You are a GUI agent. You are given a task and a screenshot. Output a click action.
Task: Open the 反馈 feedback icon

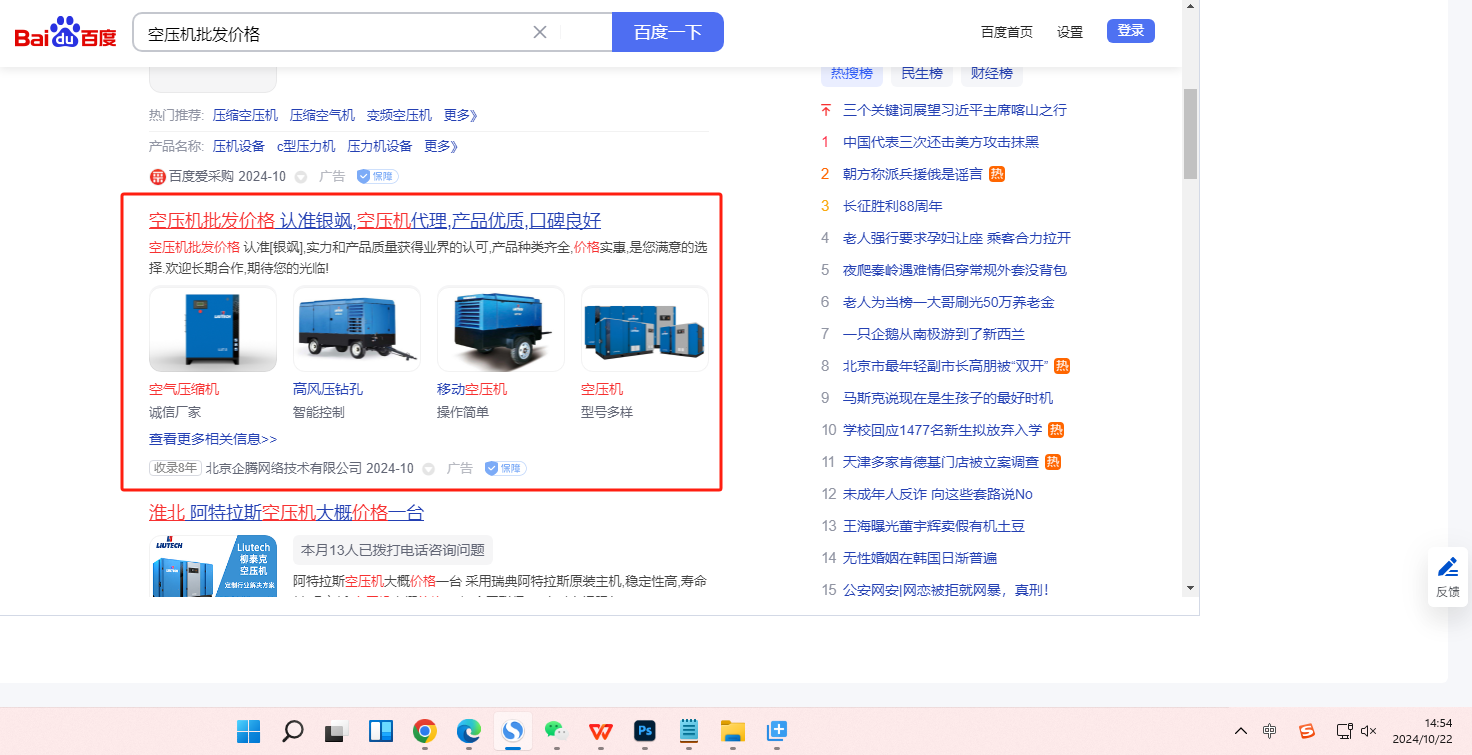(x=1448, y=577)
